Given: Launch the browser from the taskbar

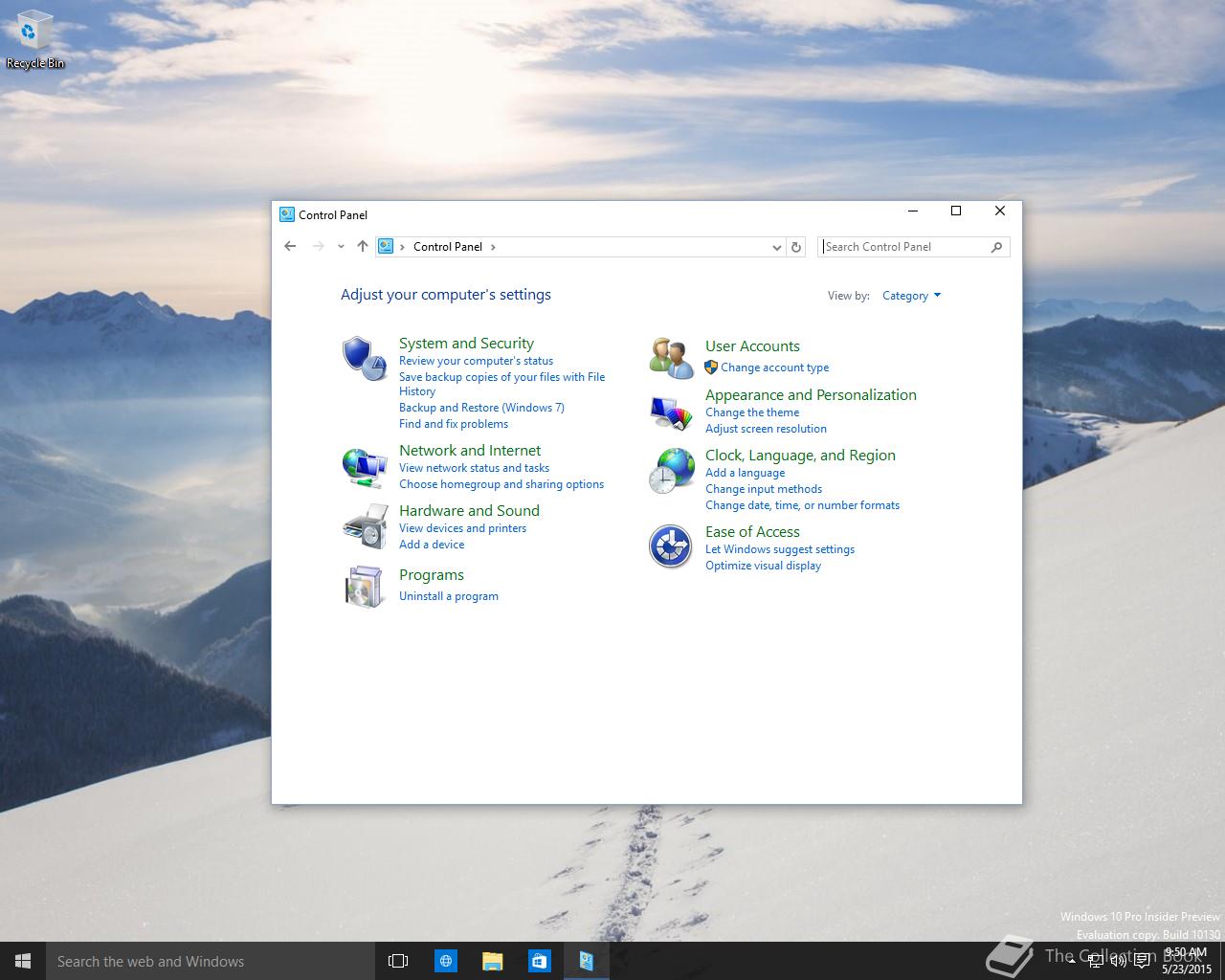Looking at the screenshot, I should 445,961.
